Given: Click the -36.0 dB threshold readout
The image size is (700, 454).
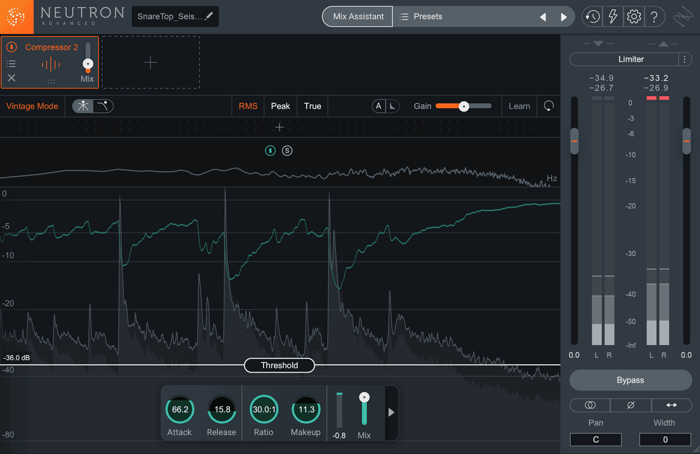Looking at the screenshot, I should pos(17,358).
